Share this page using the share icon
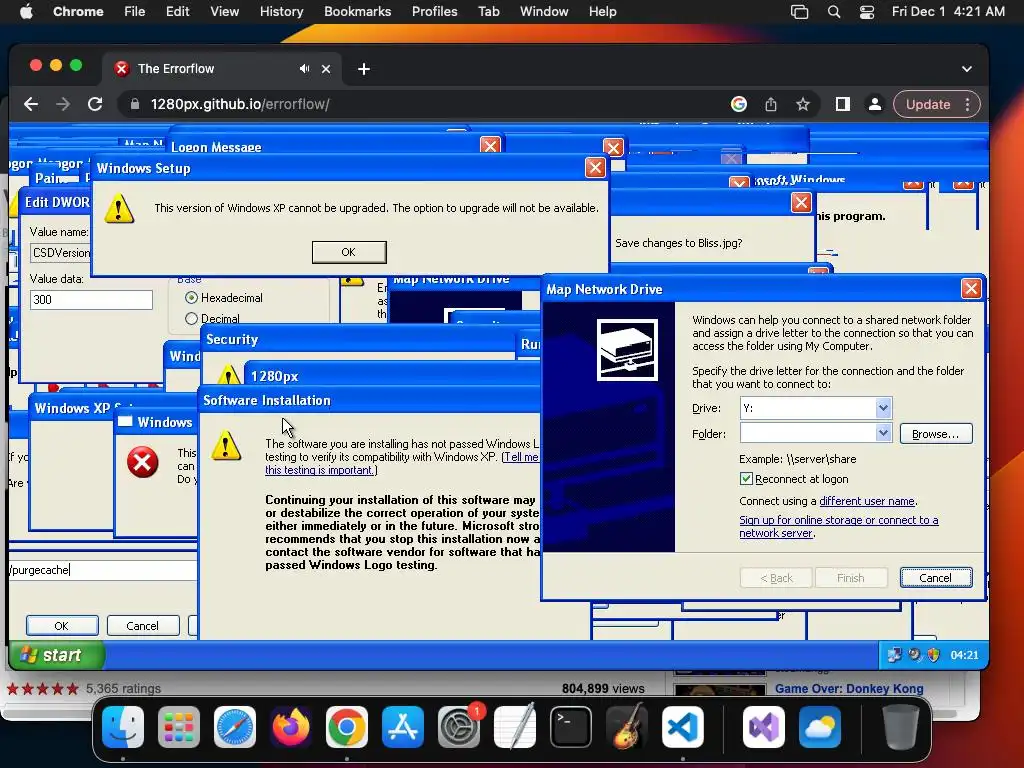Image resolution: width=1024 pixels, height=768 pixels. (x=771, y=104)
